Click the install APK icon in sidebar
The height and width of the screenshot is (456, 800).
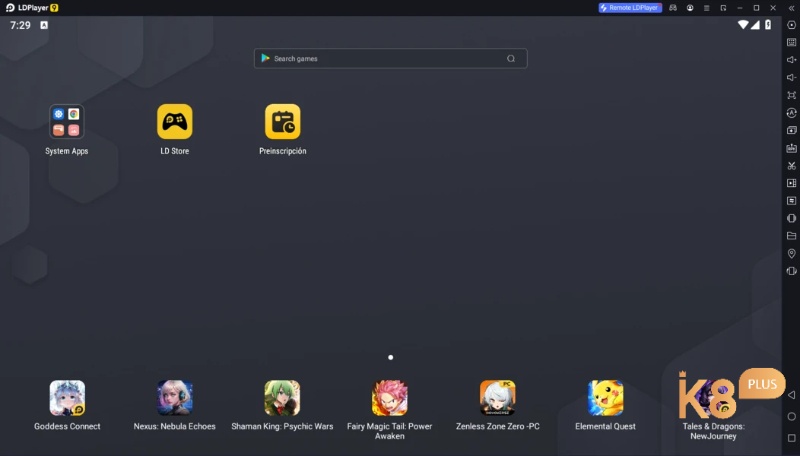tap(791, 148)
